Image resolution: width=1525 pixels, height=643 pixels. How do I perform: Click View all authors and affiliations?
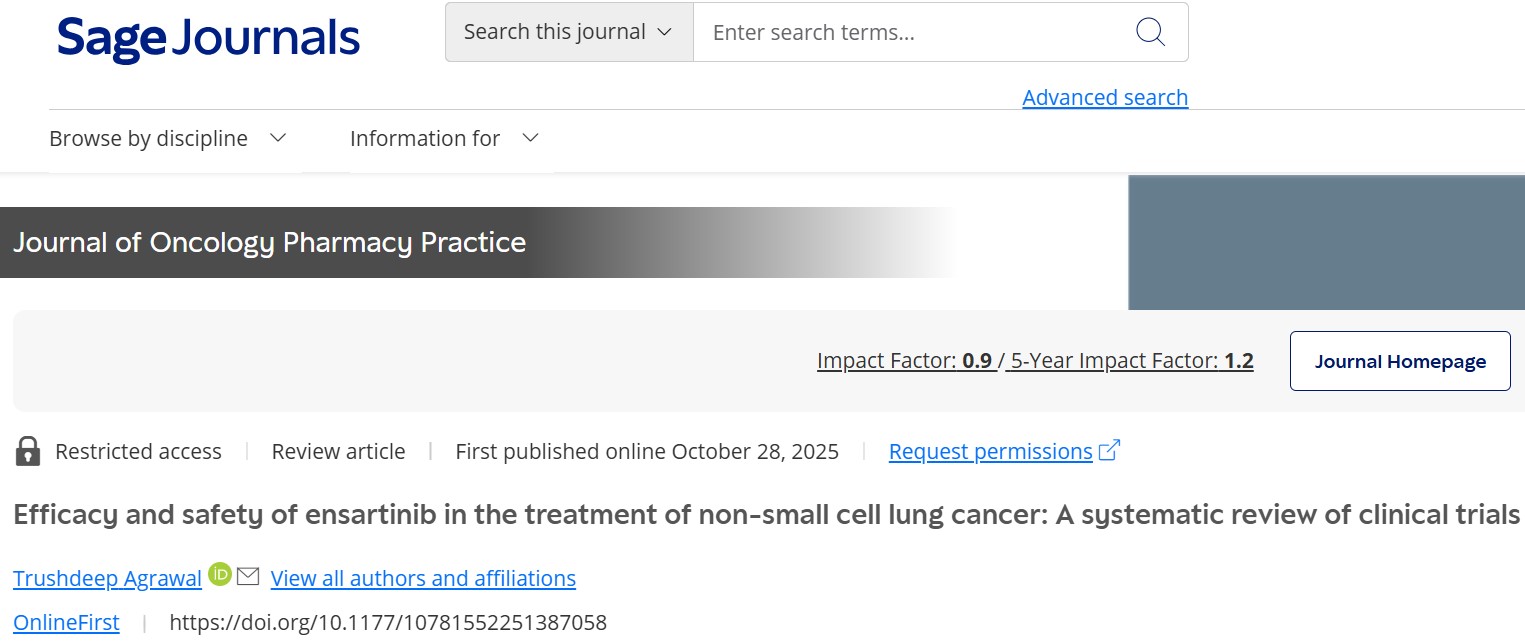click(x=423, y=578)
